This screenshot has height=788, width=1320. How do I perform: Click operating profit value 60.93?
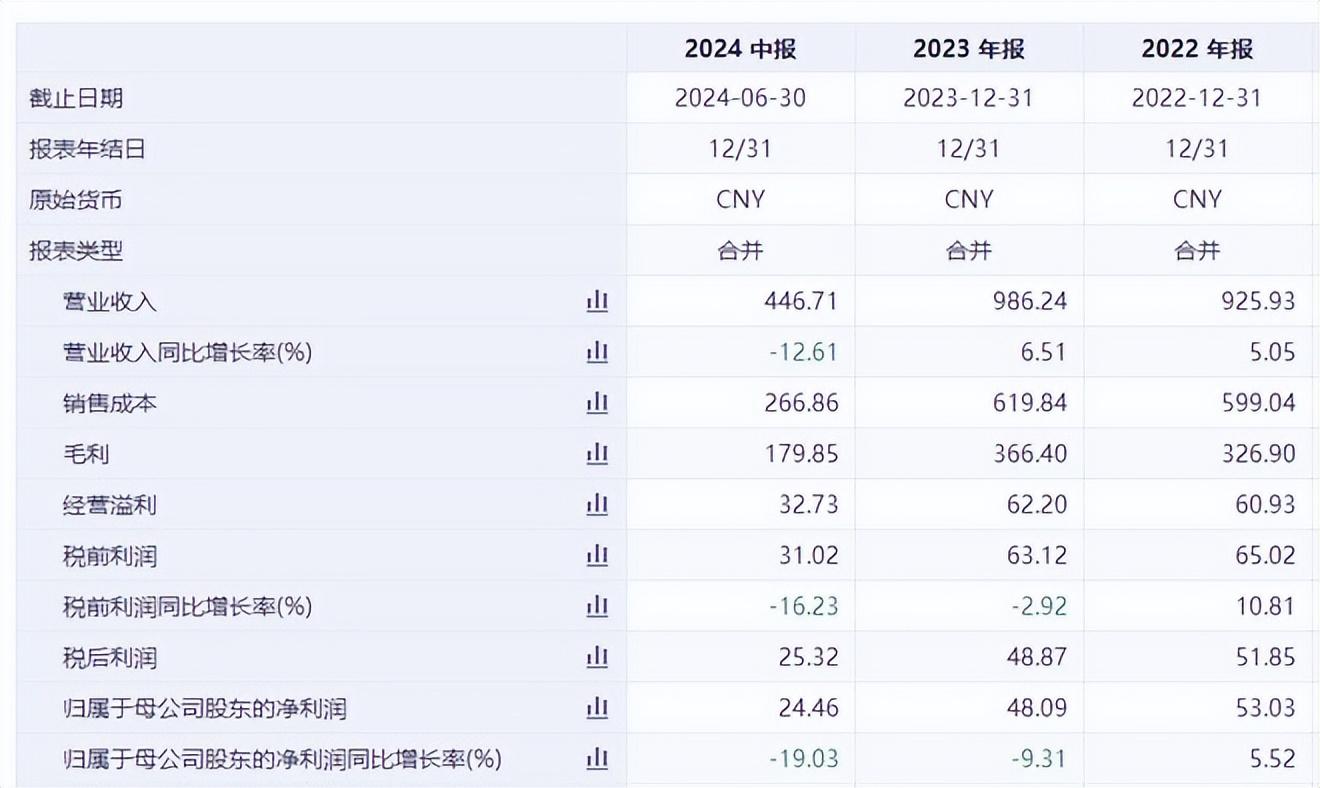click(x=1265, y=505)
